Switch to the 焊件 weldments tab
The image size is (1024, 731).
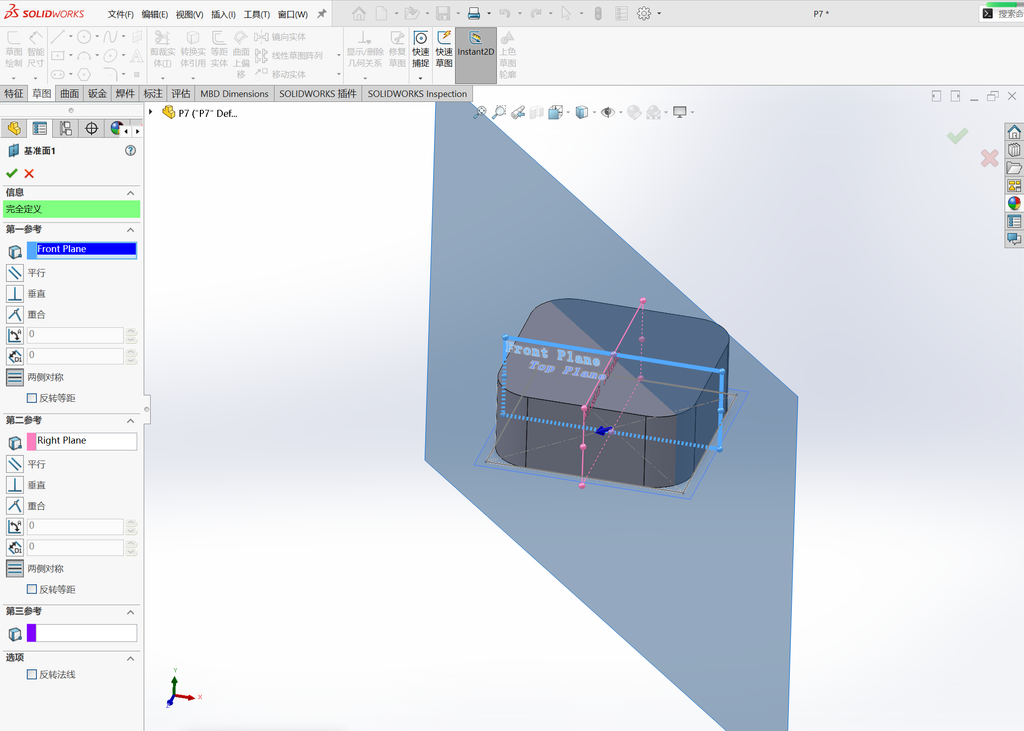125,93
